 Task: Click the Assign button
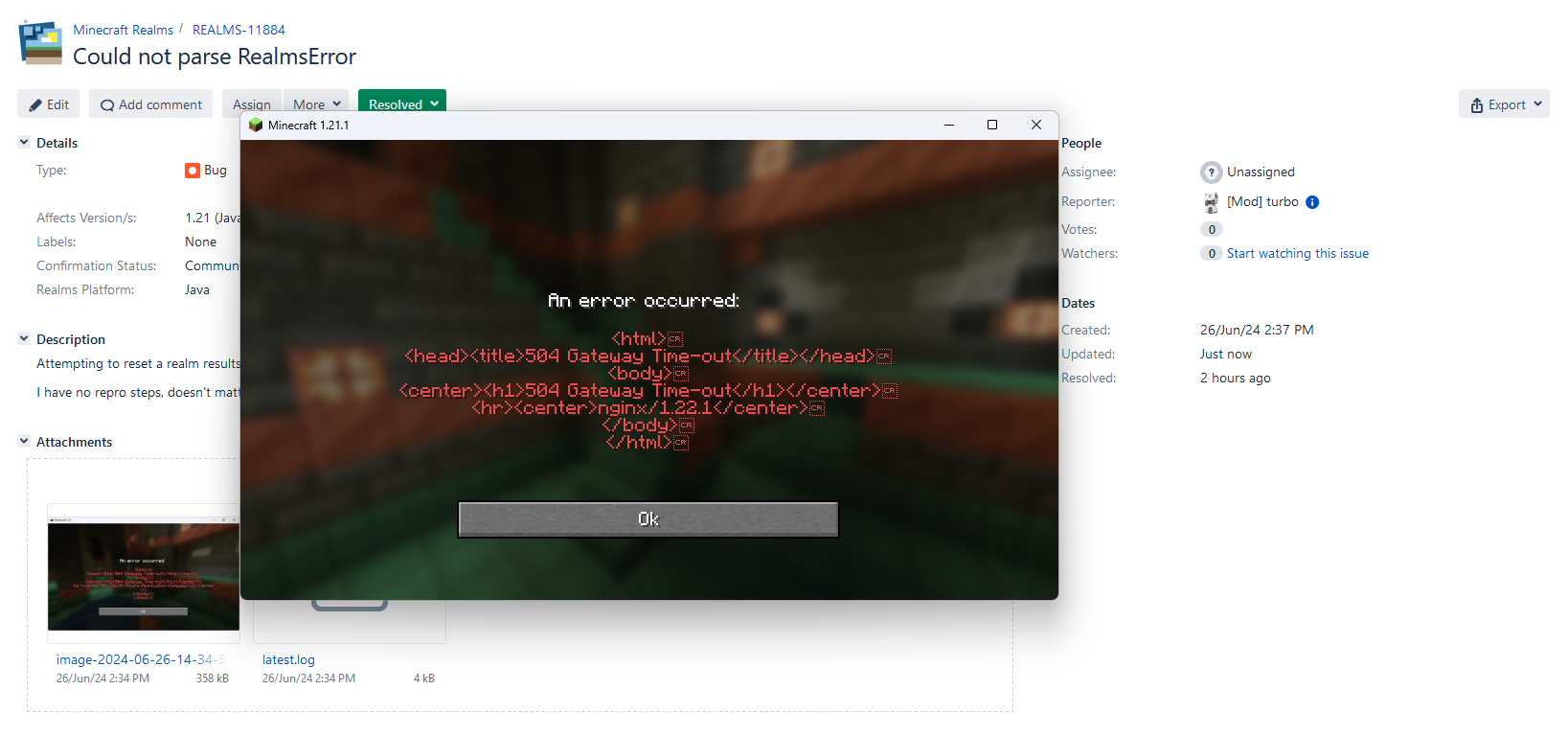[252, 104]
